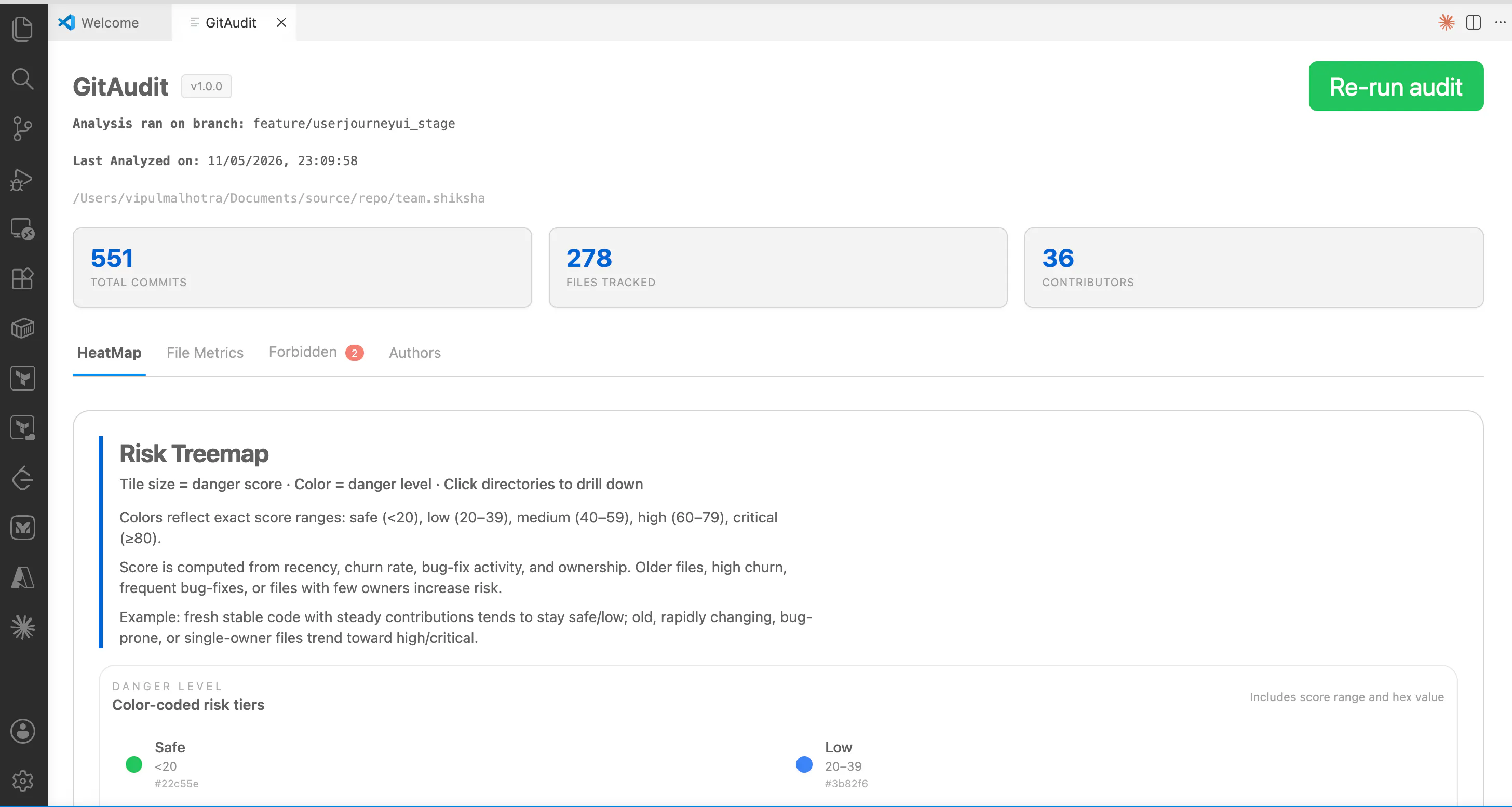Open the Extensions view icon
Screen dimensions: 1512x807
(x=23, y=279)
